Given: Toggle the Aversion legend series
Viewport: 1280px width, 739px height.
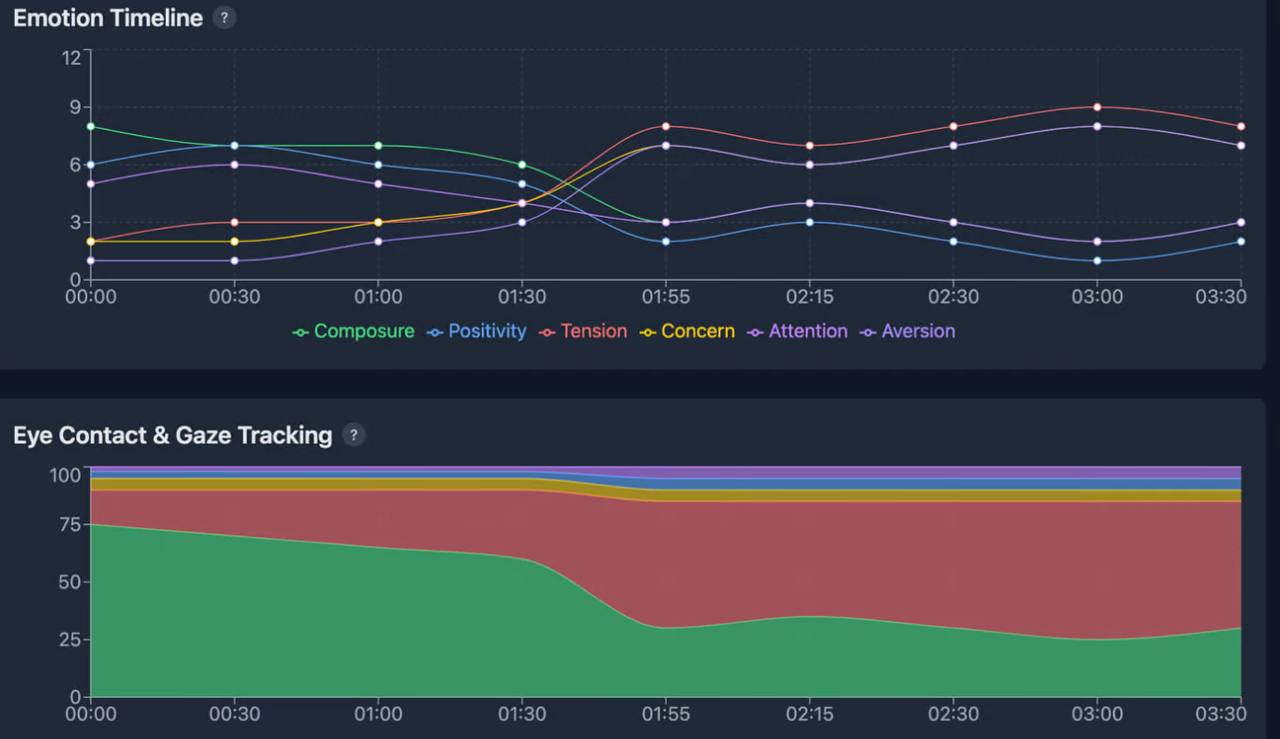Looking at the screenshot, I should click(x=907, y=331).
